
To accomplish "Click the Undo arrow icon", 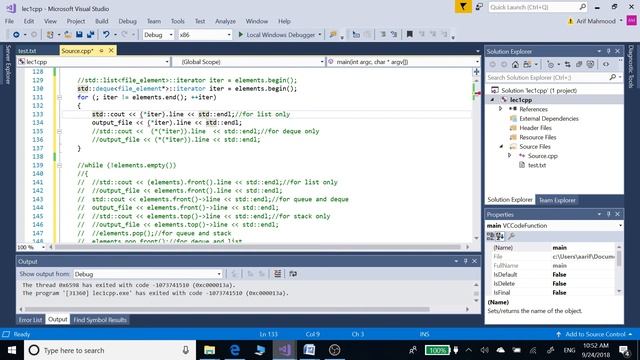I will pos(106,35).
